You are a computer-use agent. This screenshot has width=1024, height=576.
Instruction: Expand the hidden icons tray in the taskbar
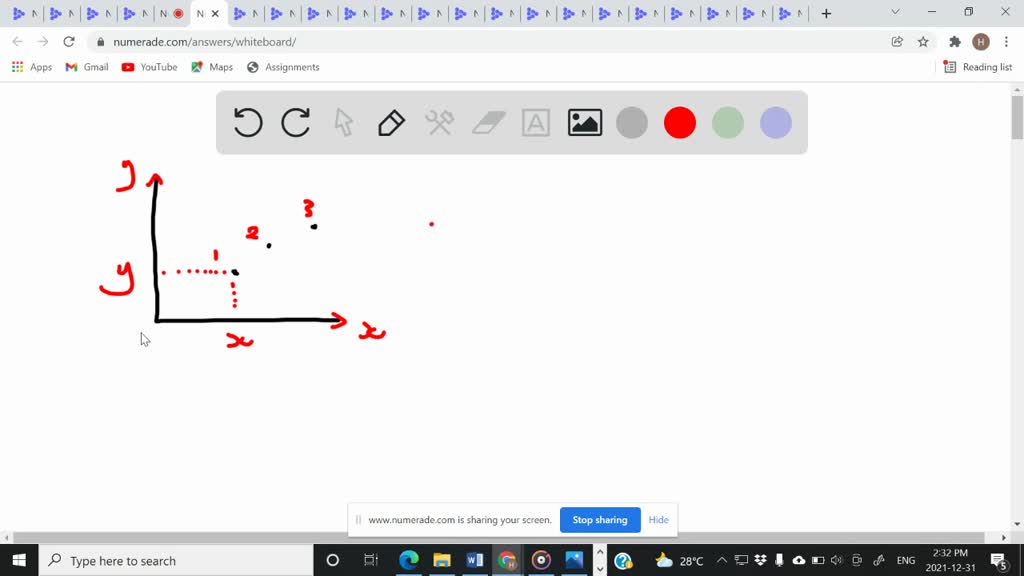click(x=722, y=560)
